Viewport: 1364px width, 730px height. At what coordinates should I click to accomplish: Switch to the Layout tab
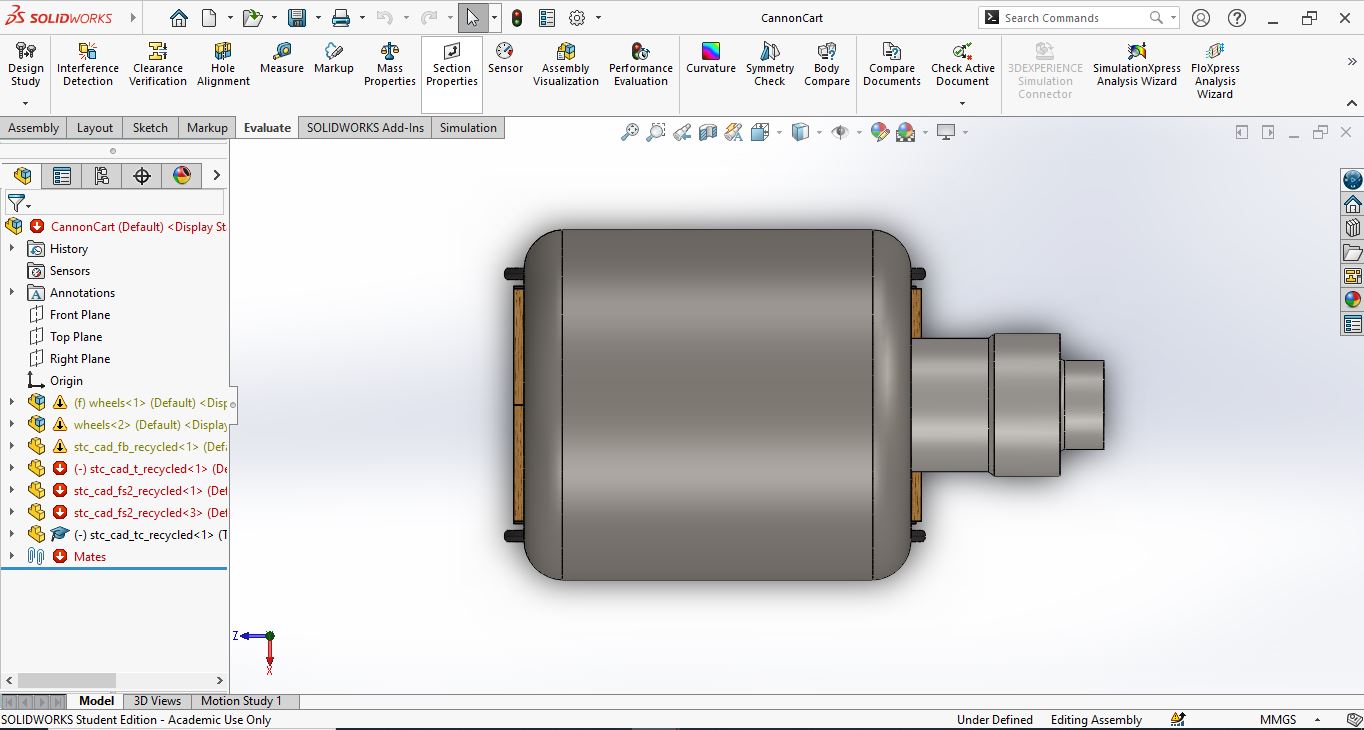tap(95, 128)
